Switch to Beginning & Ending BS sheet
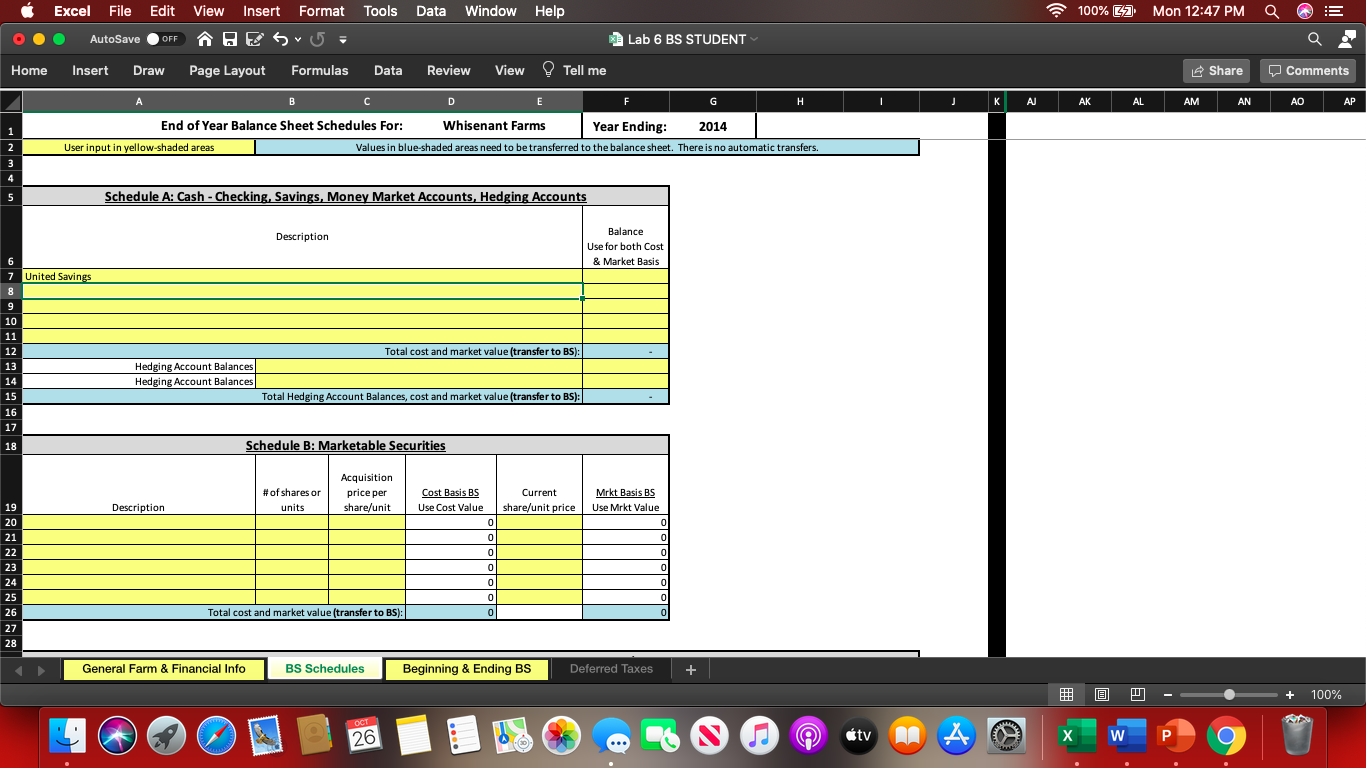This screenshot has height=768, width=1366. tap(467, 669)
